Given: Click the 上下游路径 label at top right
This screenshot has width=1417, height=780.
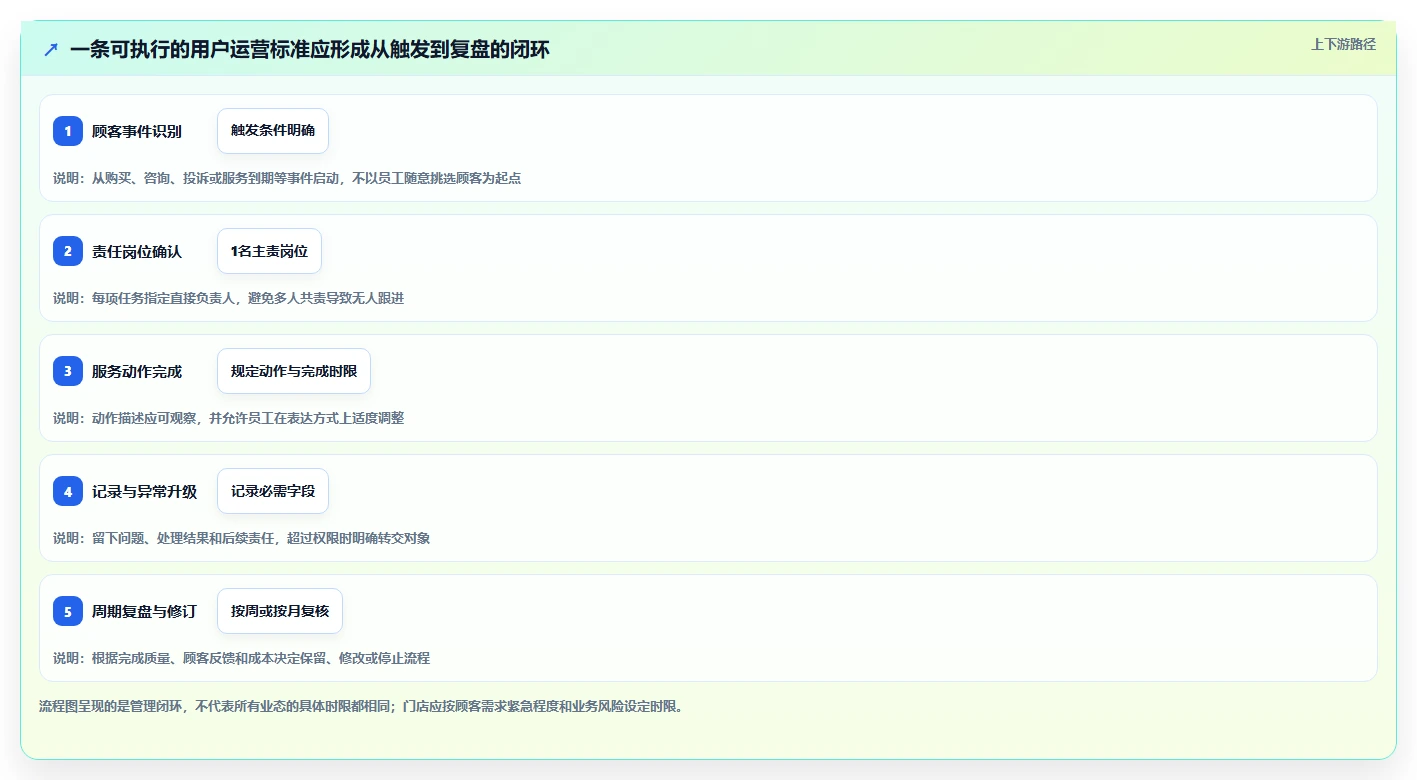Looking at the screenshot, I should tap(1343, 44).
